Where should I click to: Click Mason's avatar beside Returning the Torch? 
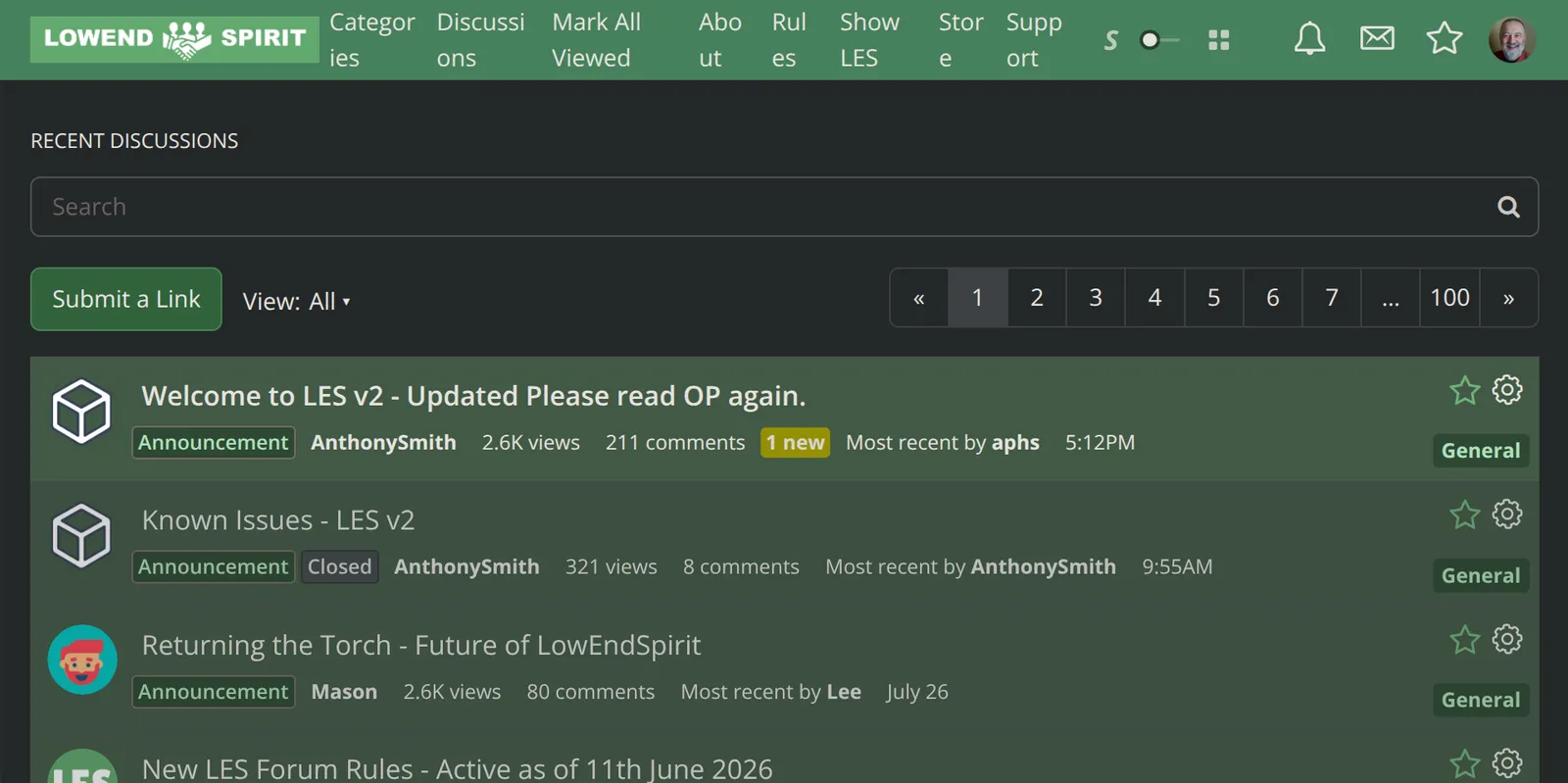(82, 660)
